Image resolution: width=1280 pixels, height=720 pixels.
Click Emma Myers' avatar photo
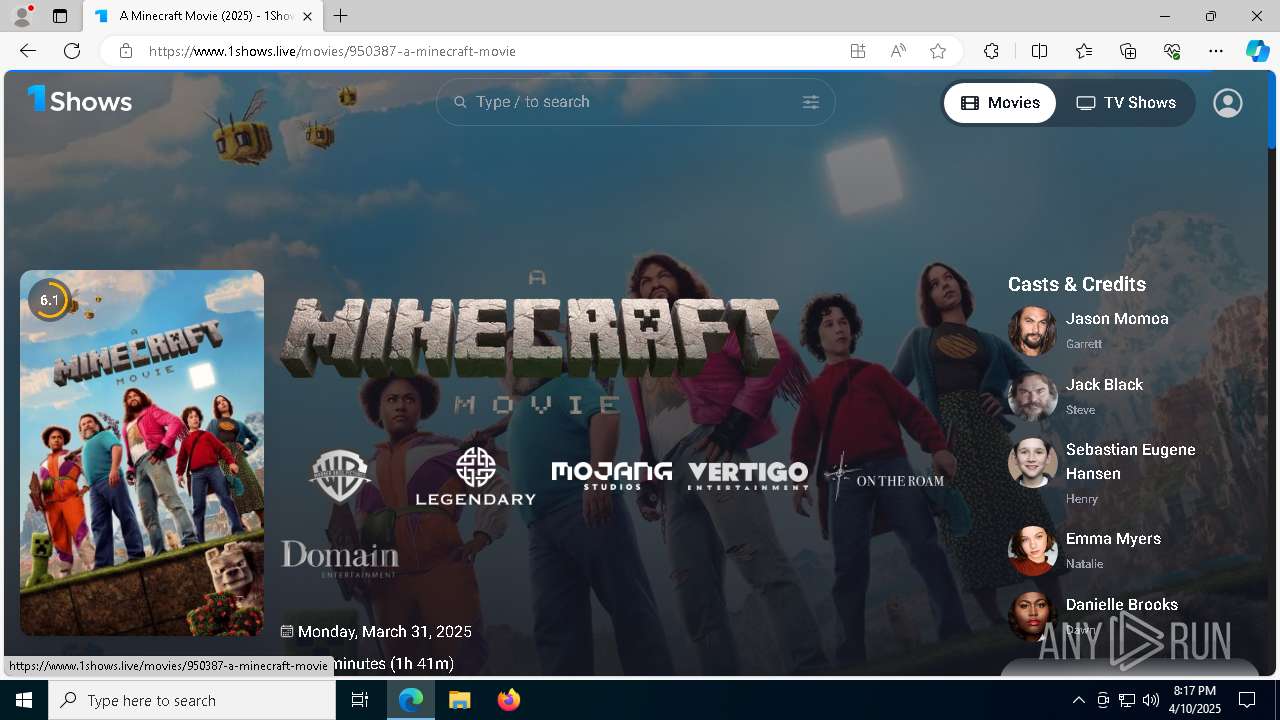pos(1032,551)
